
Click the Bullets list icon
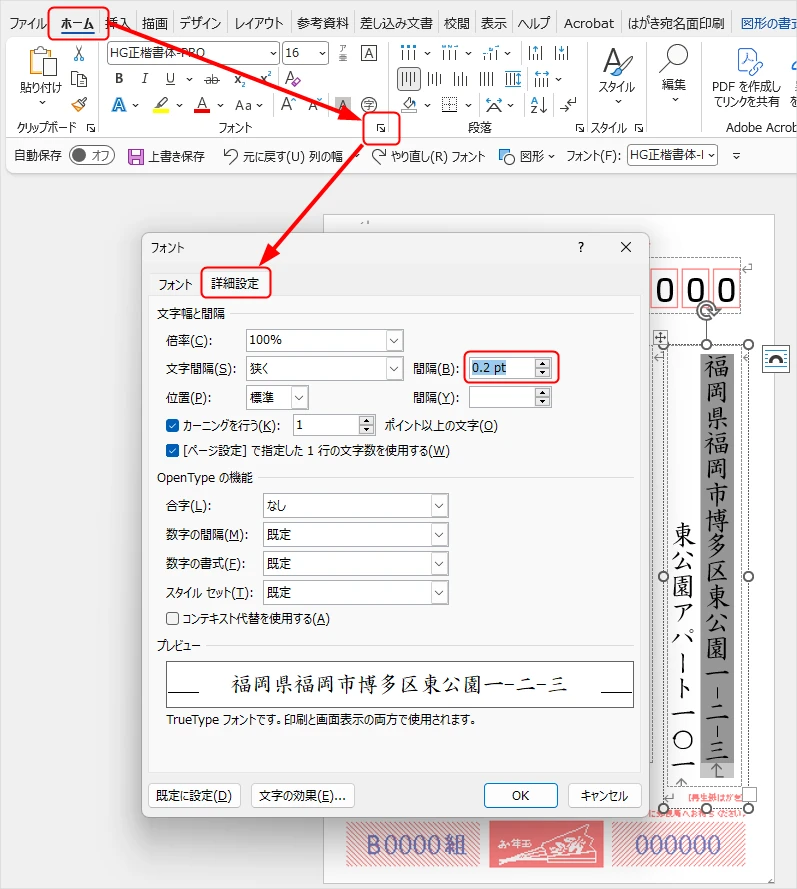[408, 53]
